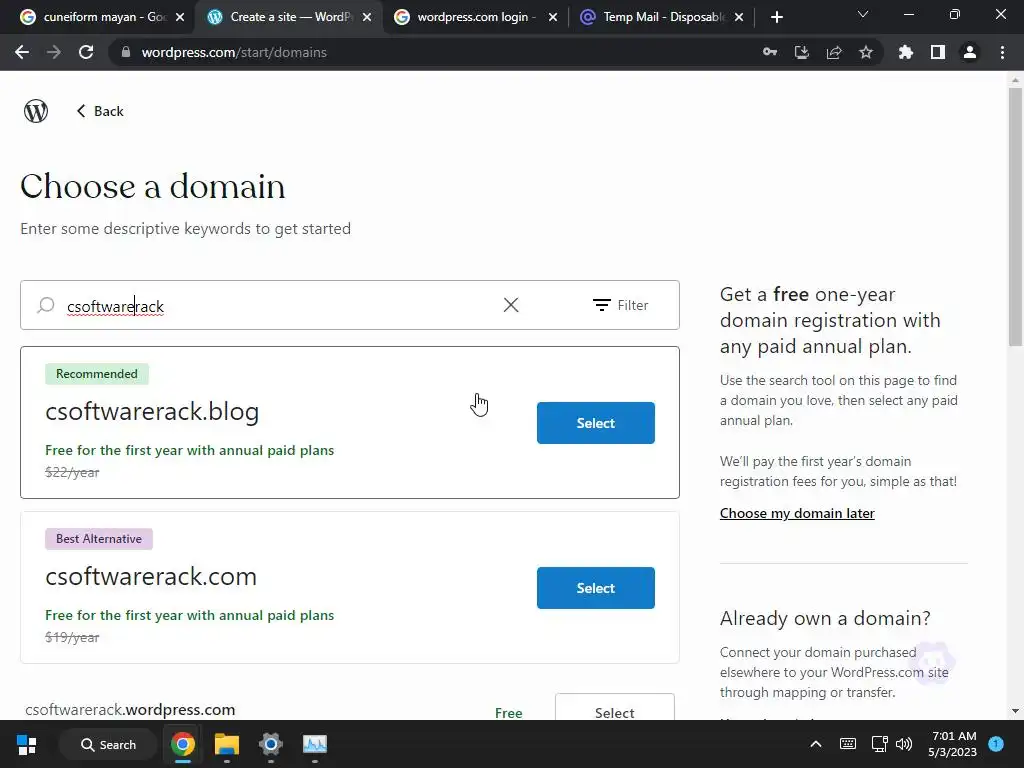
Task: Open saved passwords key icon
Action: (x=770, y=52)
